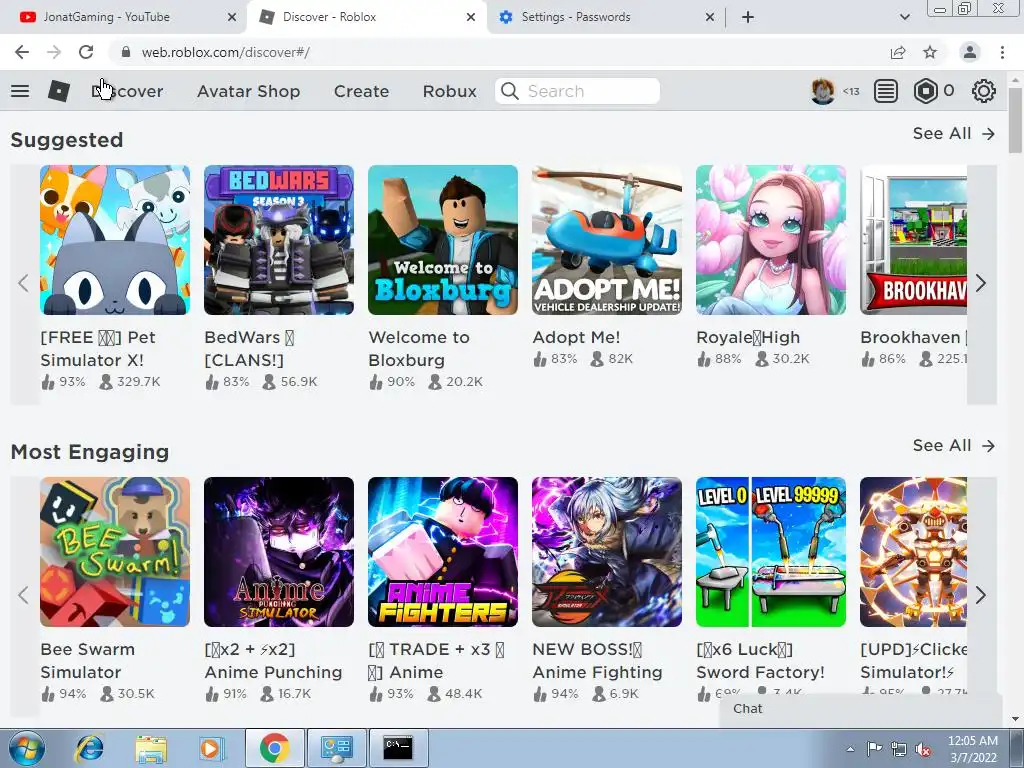Open the Bee Swarm Simulator title link
The width and height of the screenshot is (1024, 768).
point(88,661)
